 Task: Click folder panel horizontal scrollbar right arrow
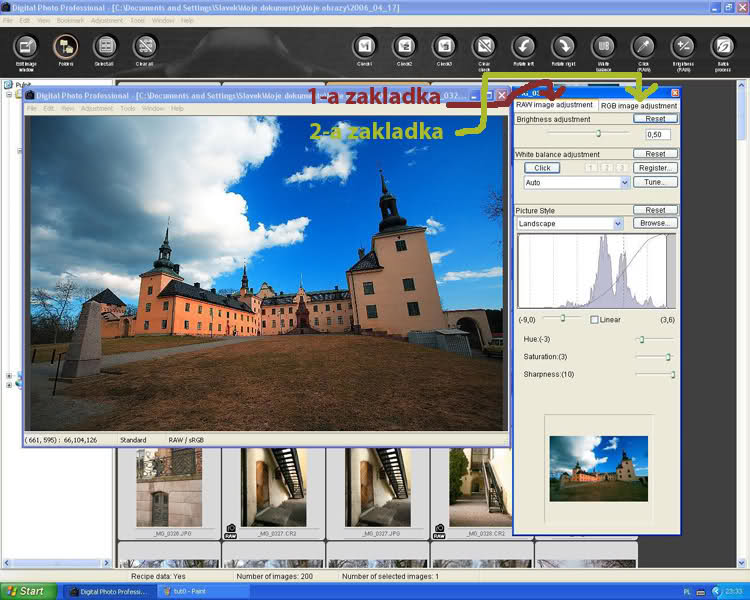point(107,563)
